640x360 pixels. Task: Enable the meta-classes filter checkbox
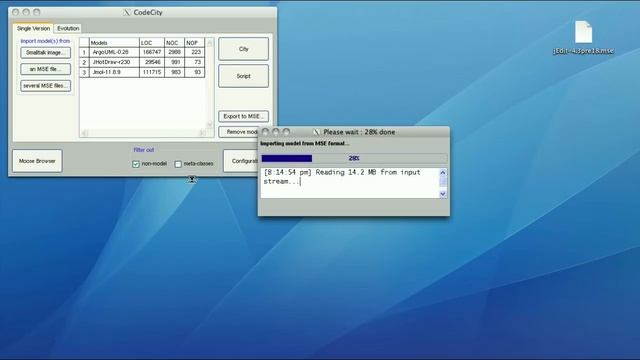178,164
